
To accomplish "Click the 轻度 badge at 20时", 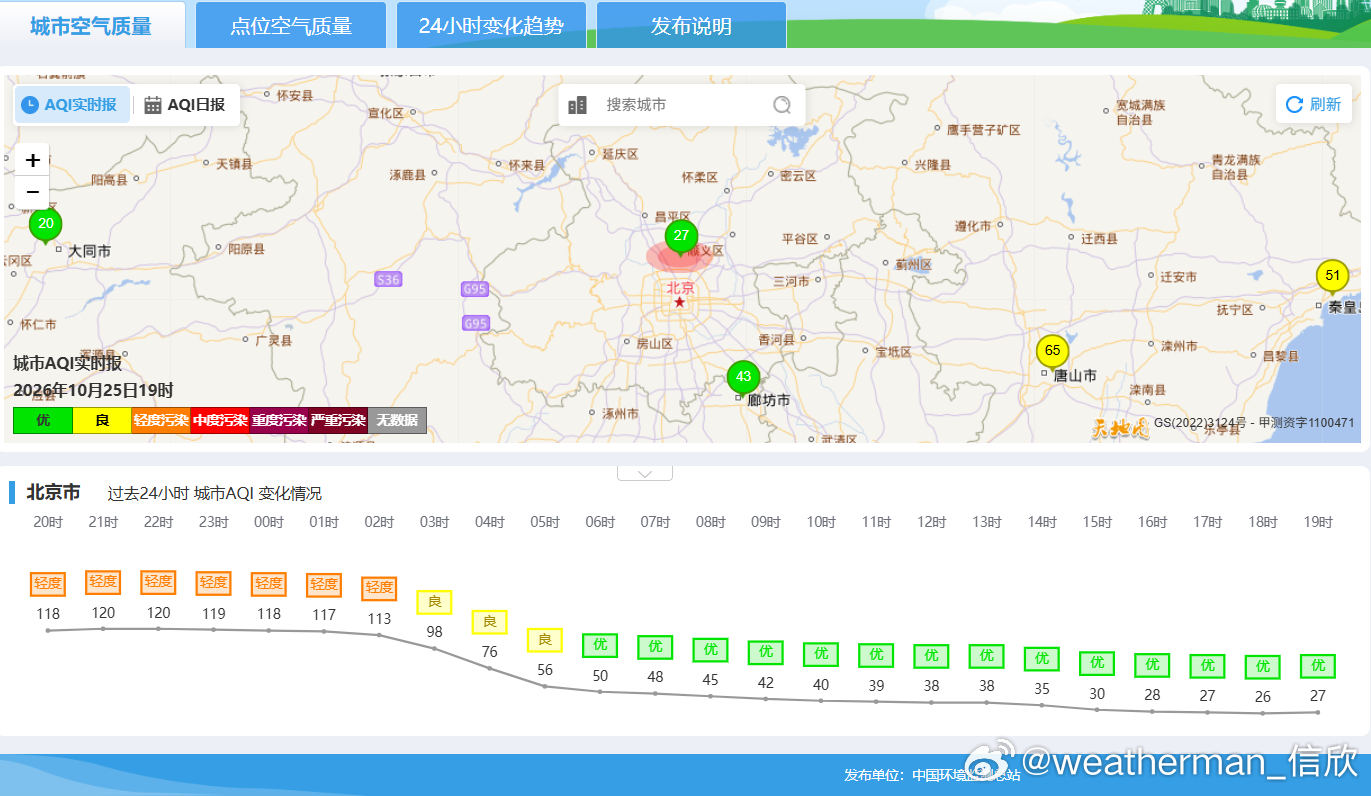I will tap(48, 583).
